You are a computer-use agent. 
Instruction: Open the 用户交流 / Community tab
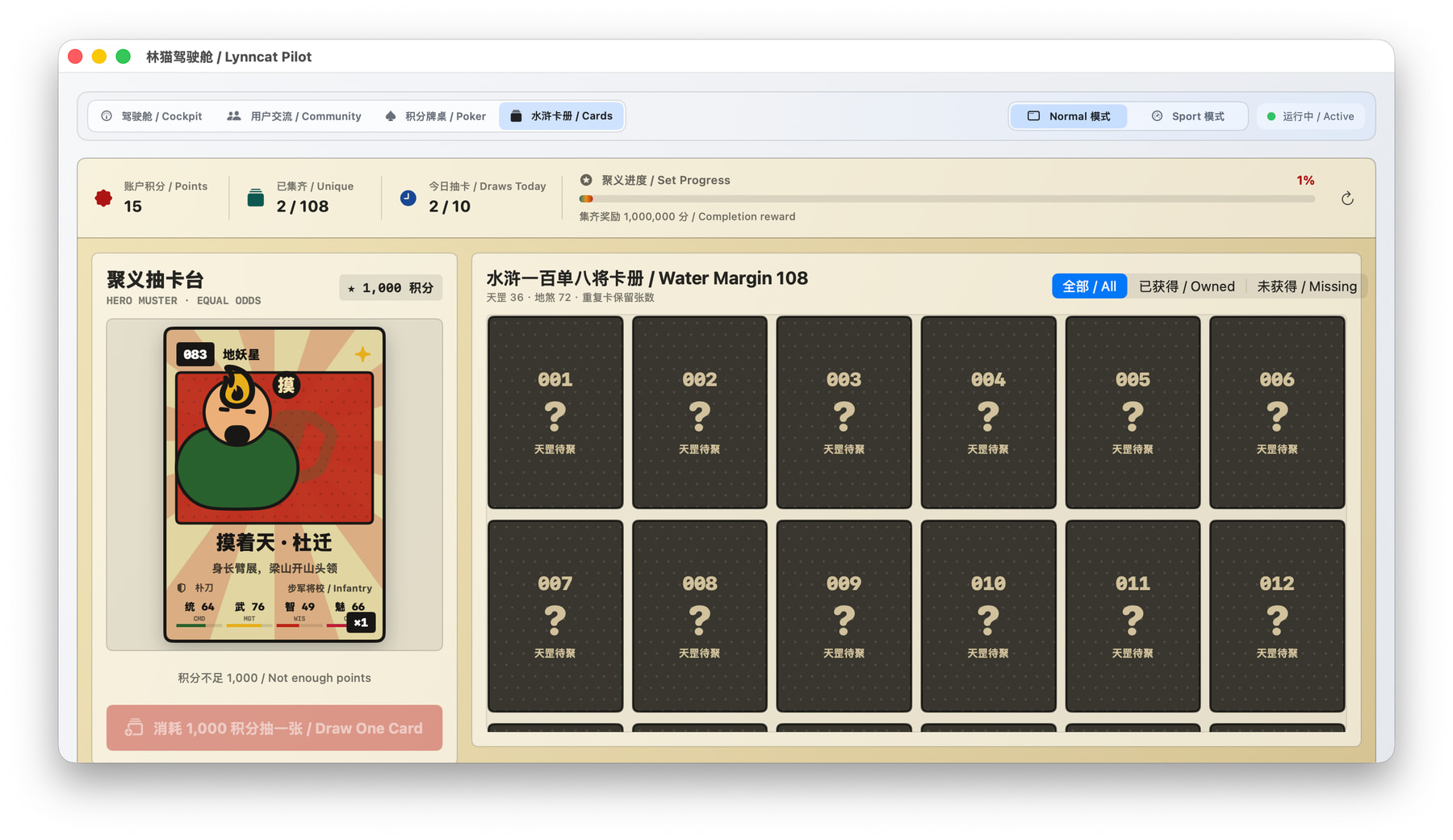pos(295,116)
